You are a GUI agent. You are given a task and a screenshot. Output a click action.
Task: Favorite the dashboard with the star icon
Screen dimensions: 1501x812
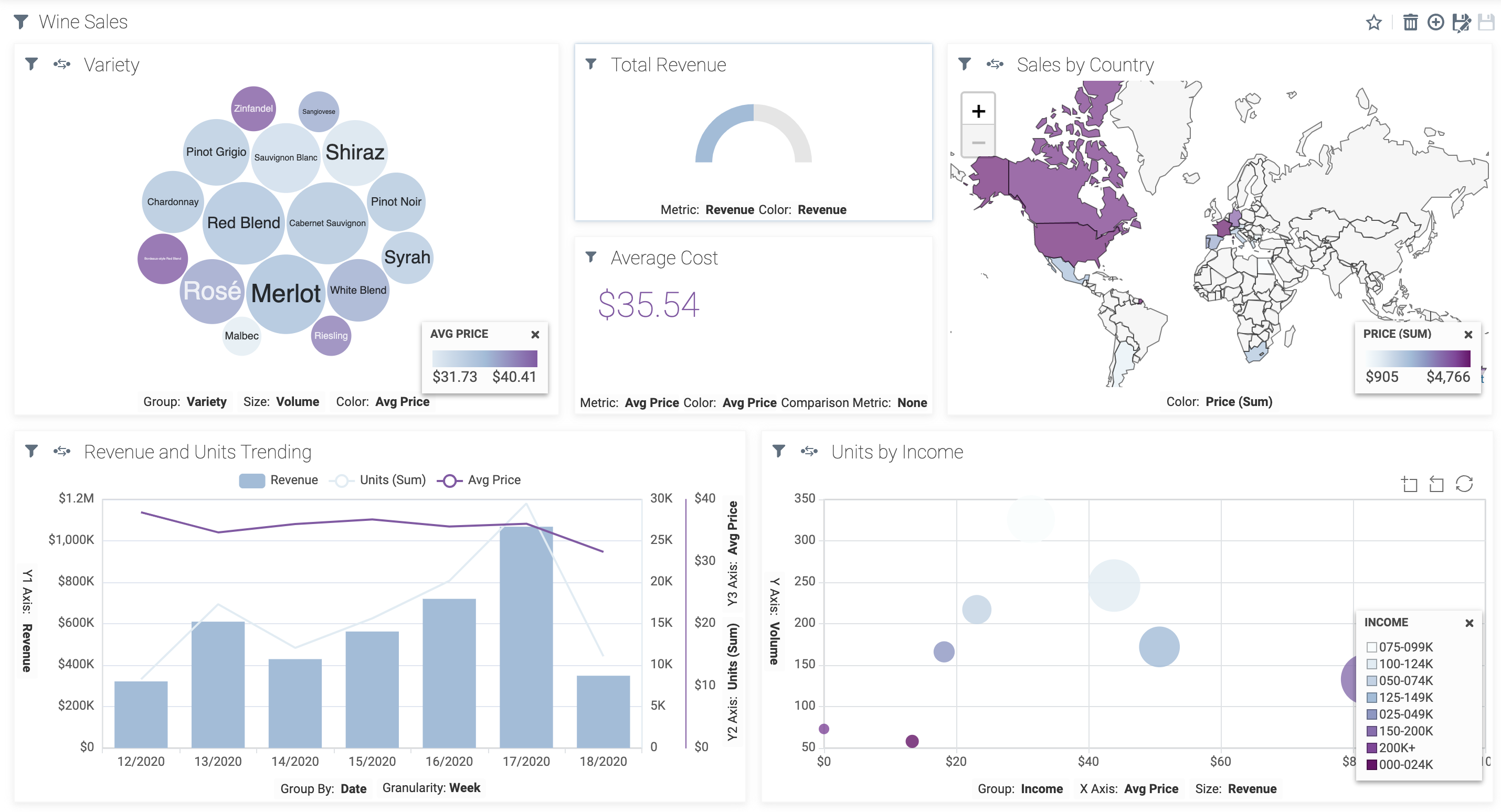(x=1373, y=23)
